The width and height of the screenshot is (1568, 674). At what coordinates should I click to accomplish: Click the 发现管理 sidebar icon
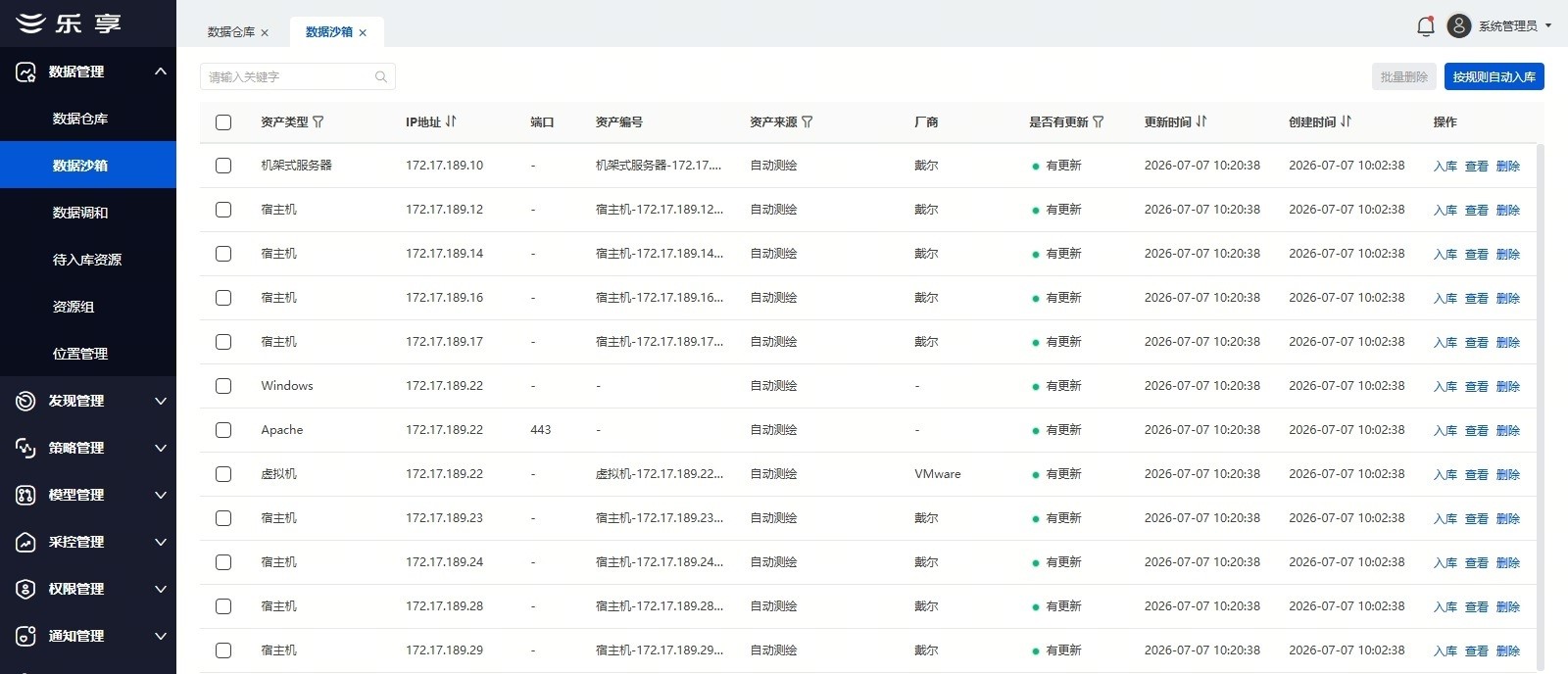pyautogui.click(x=25, y=401)
